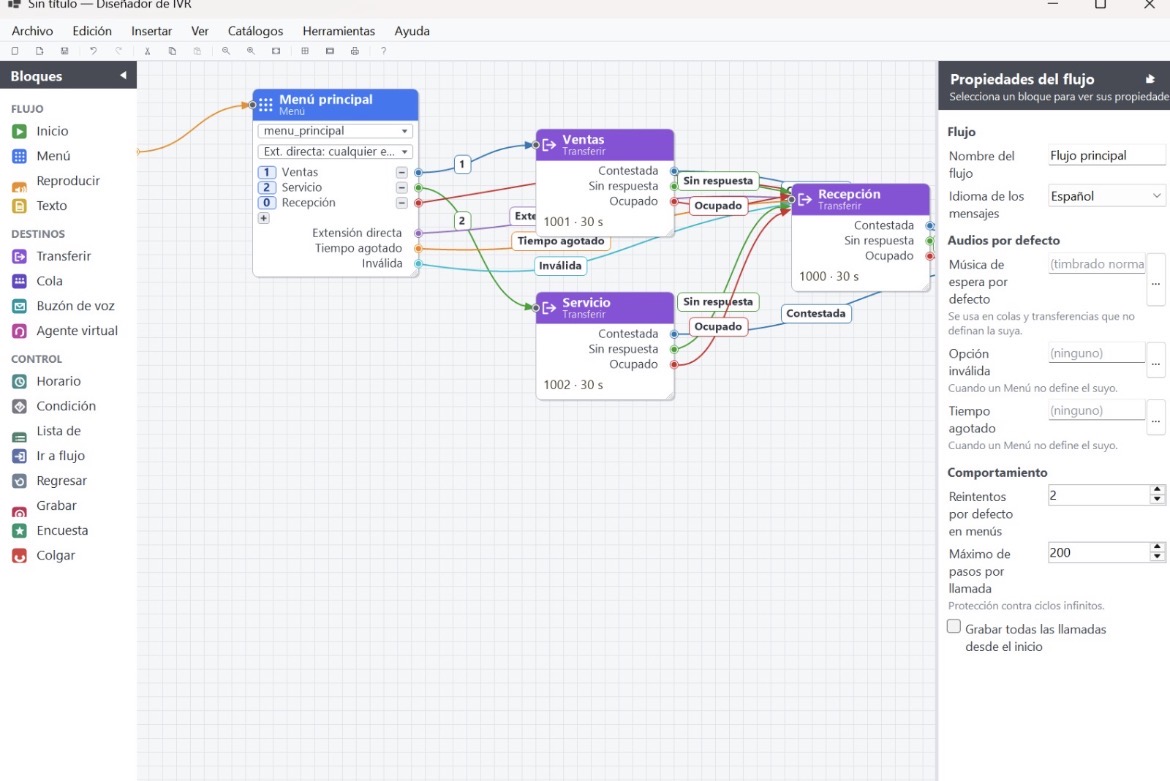Enable Grabar todas las llamadas checkbox

[954, 627]
